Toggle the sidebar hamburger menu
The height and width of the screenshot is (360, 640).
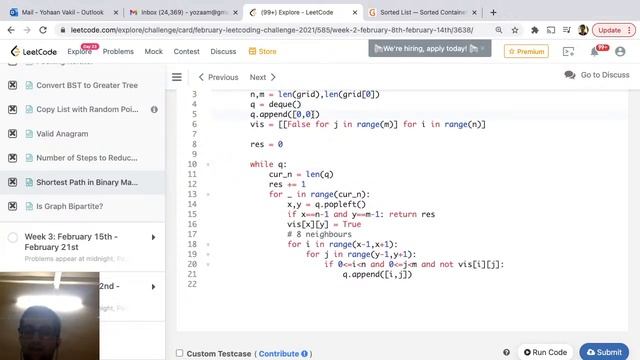[x=177, y=77]
